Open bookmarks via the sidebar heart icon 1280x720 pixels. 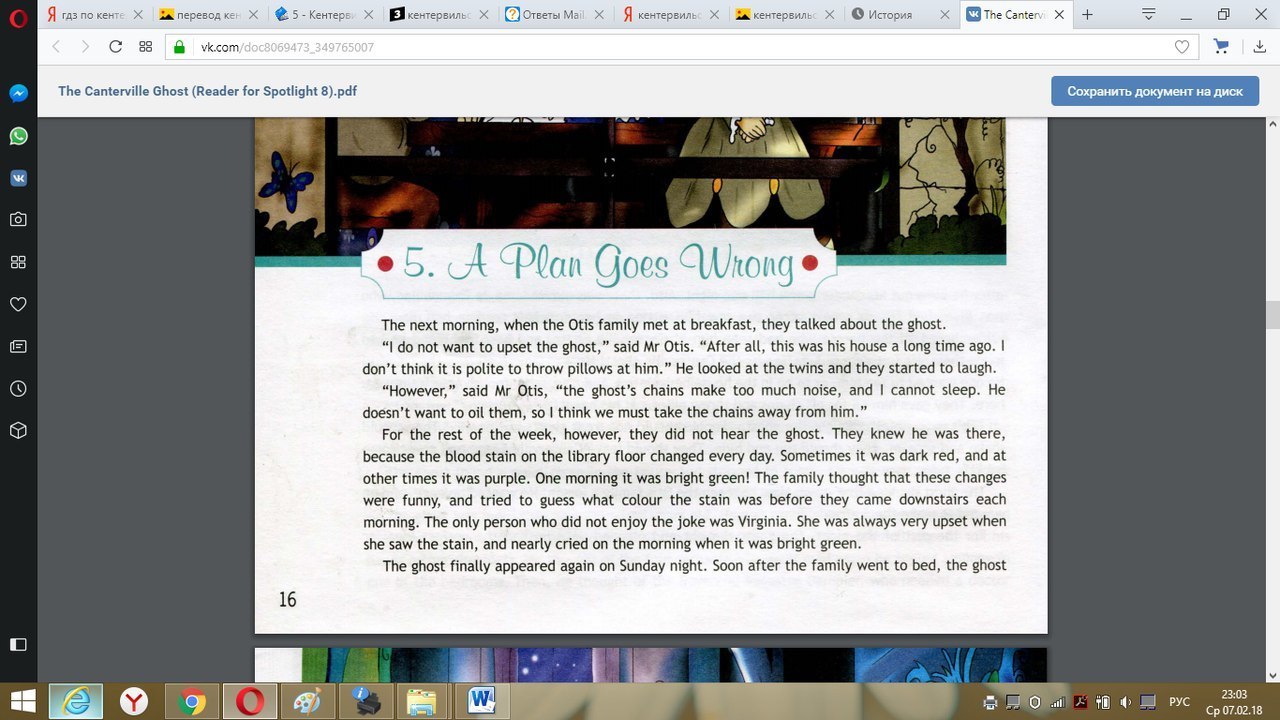(18, 304)
